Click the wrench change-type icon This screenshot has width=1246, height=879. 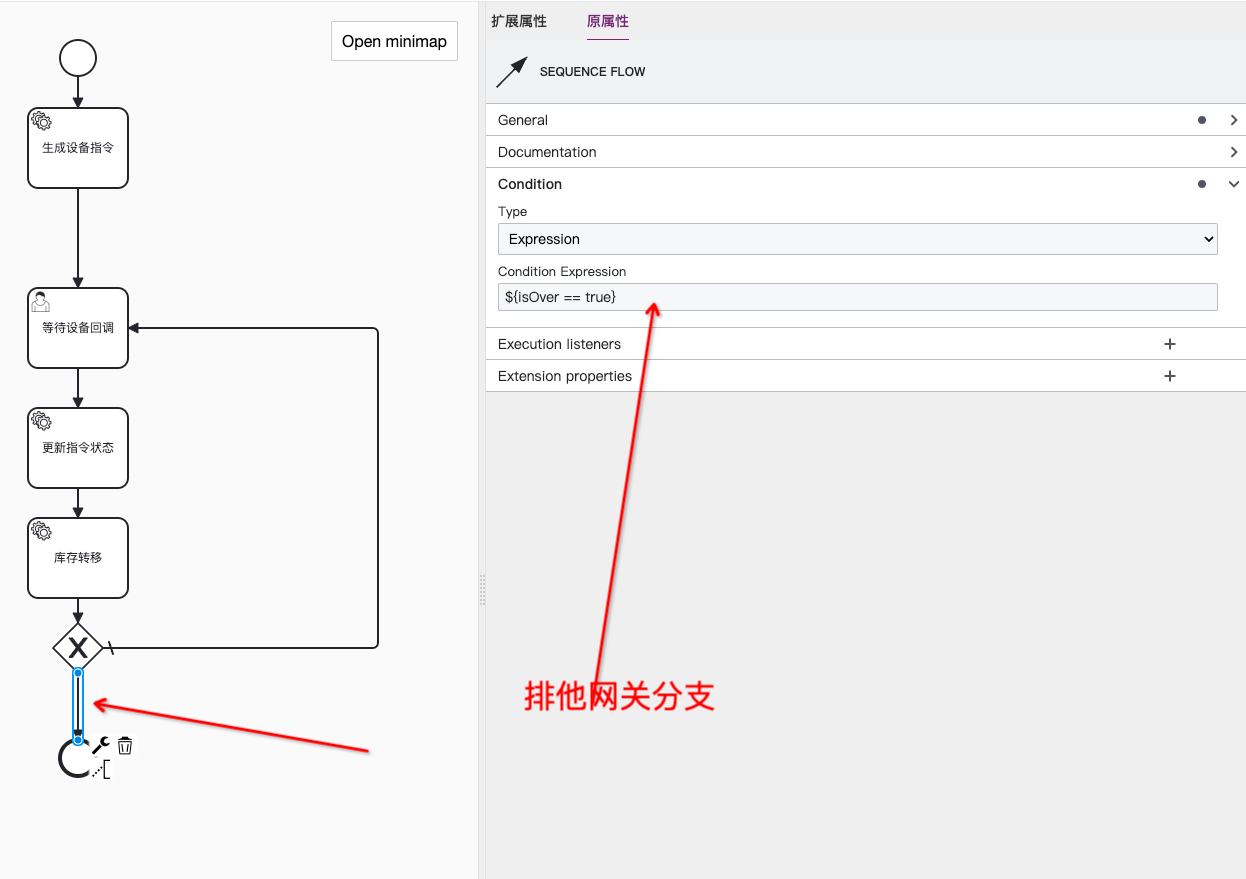(100, 745)
